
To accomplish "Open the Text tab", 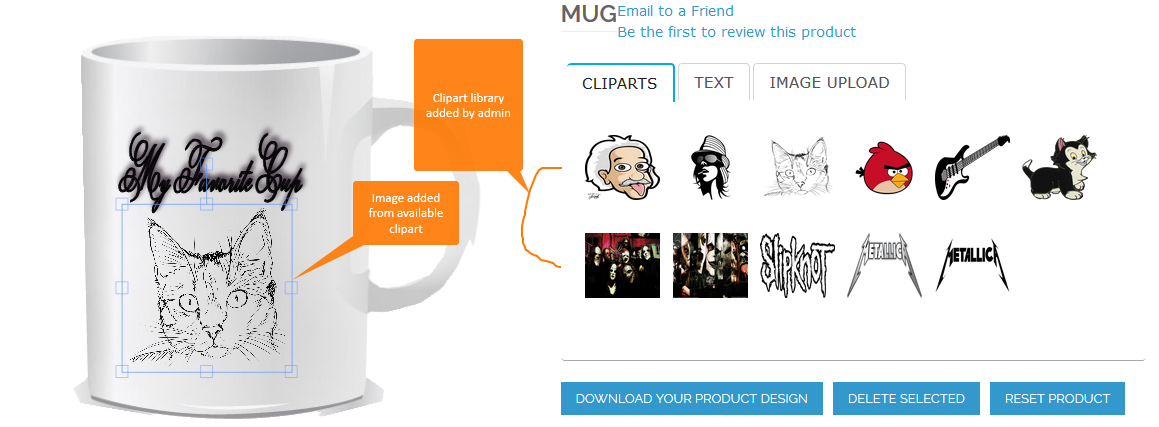I will pos(714,82).
